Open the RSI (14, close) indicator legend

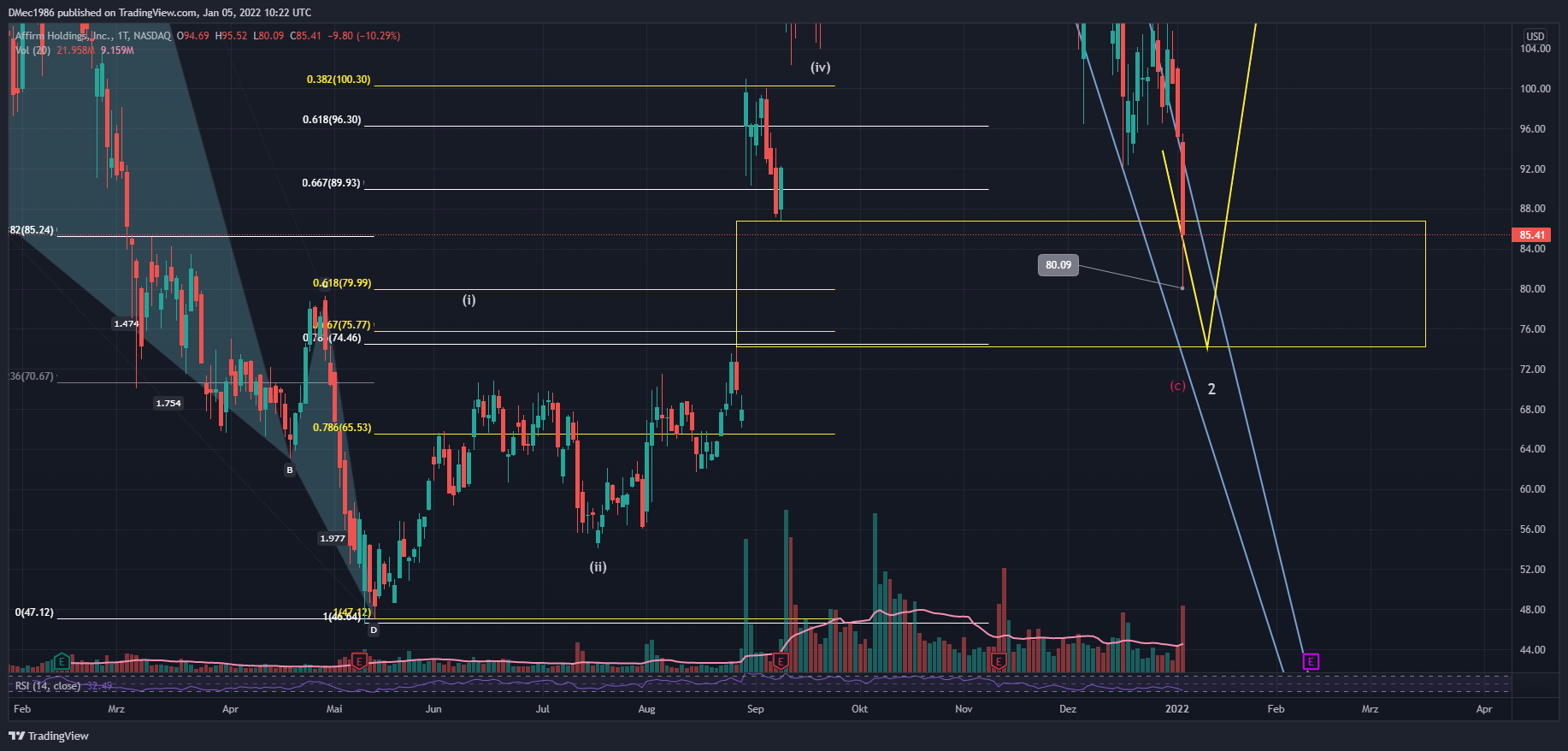pyautogui.click(x=48, y=686)
